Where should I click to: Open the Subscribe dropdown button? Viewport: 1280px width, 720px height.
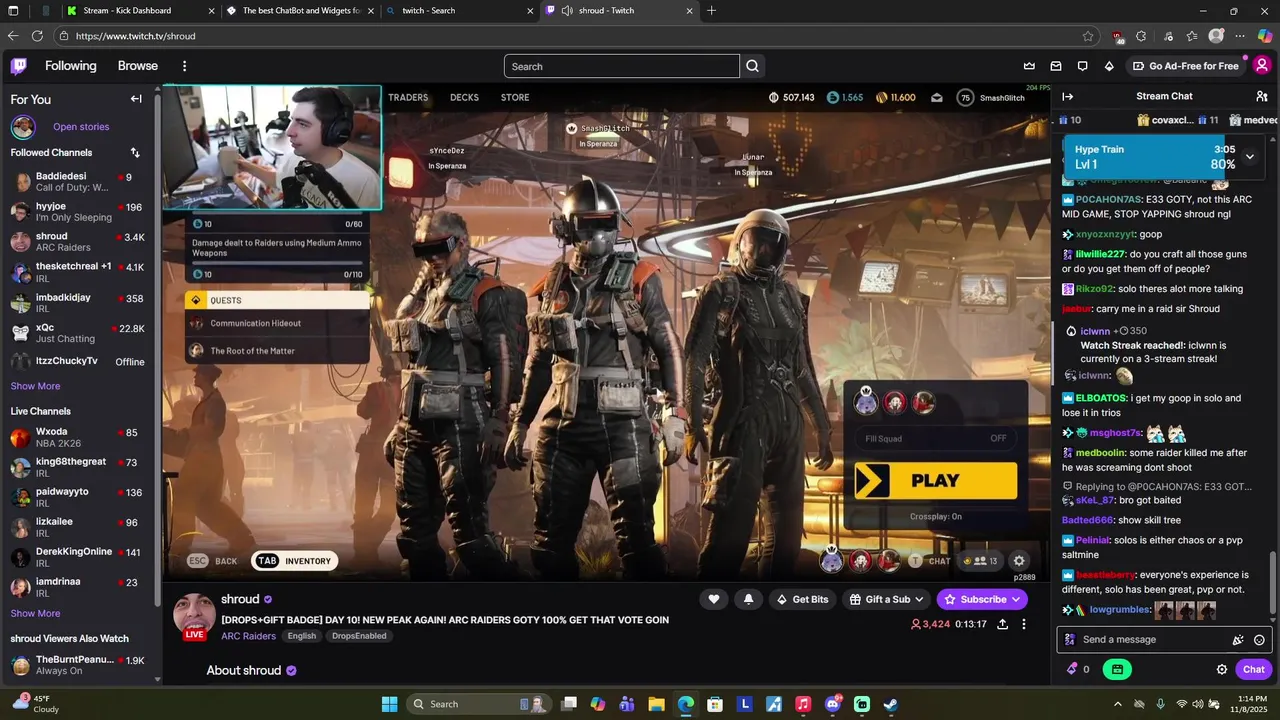pyautogui.click(x=982, y=599)
